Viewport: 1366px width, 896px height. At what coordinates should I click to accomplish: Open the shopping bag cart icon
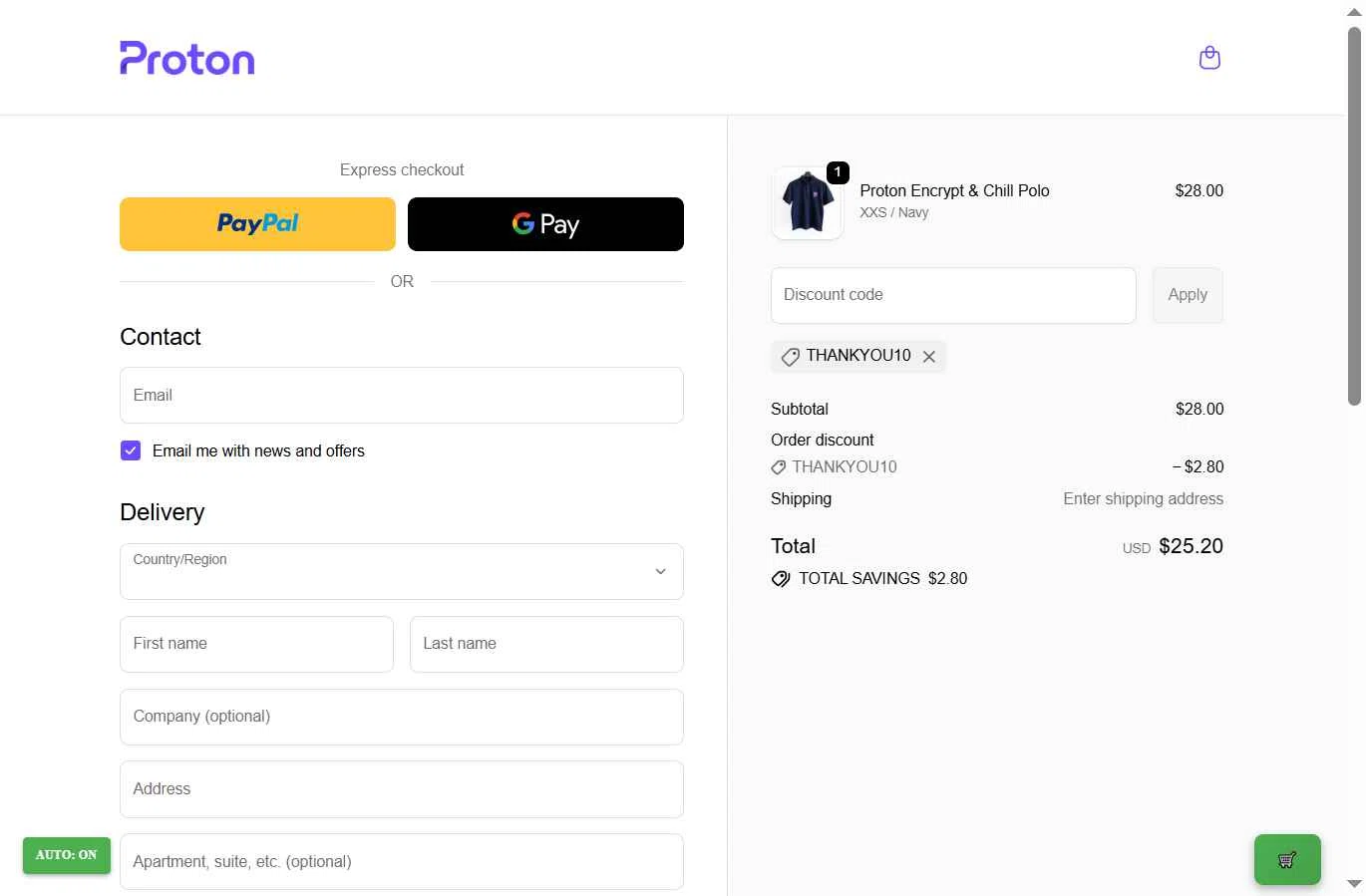click(1209, 58)
